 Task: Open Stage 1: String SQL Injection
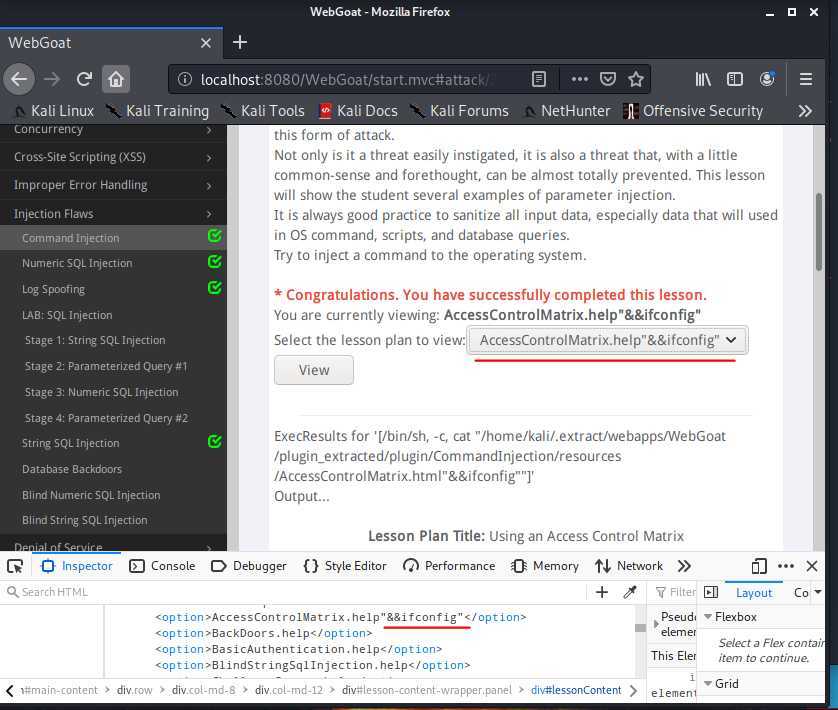(x=95, y=340)
